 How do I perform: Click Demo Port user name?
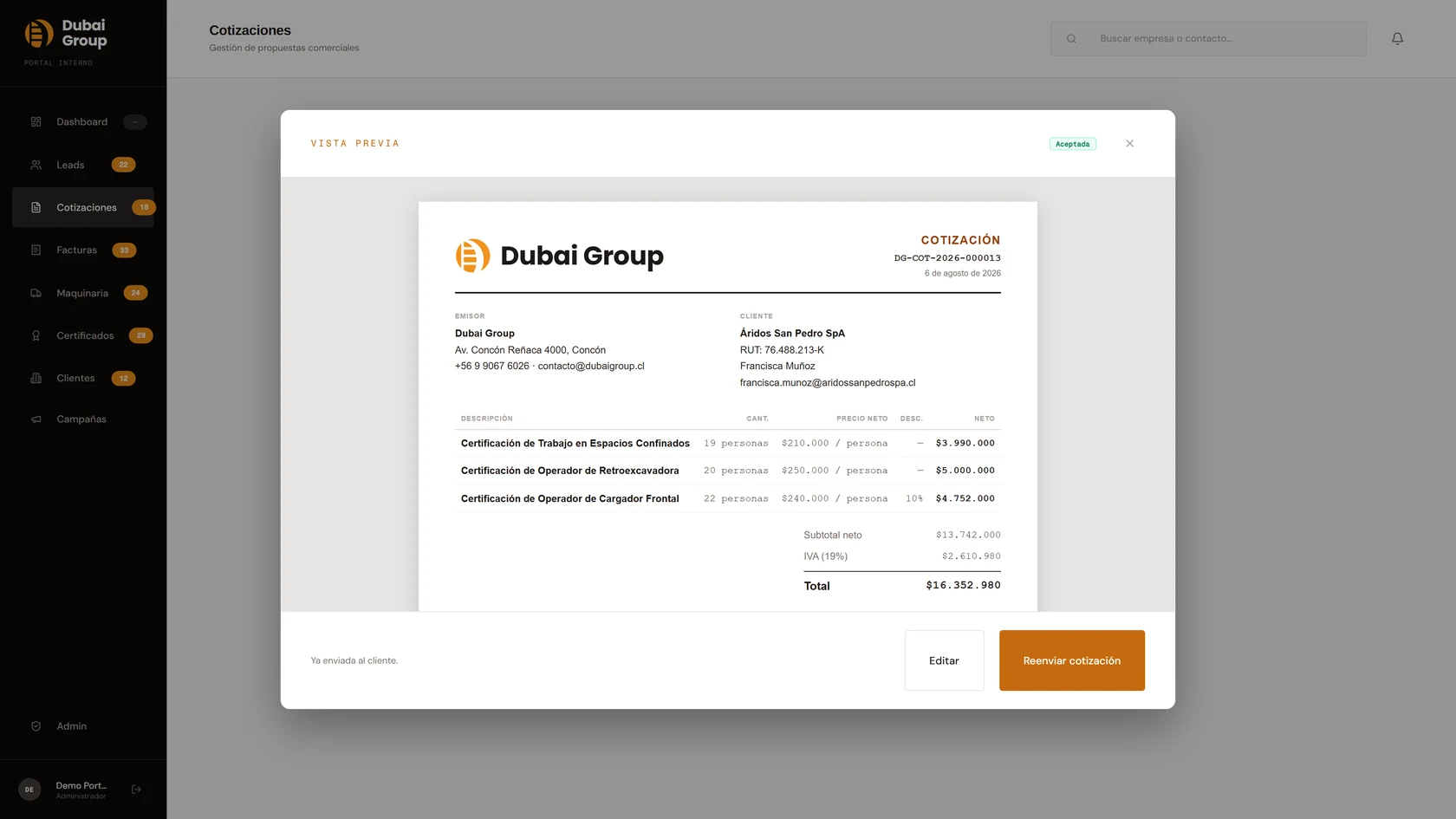pyautogui.click(x=81, y=786)
